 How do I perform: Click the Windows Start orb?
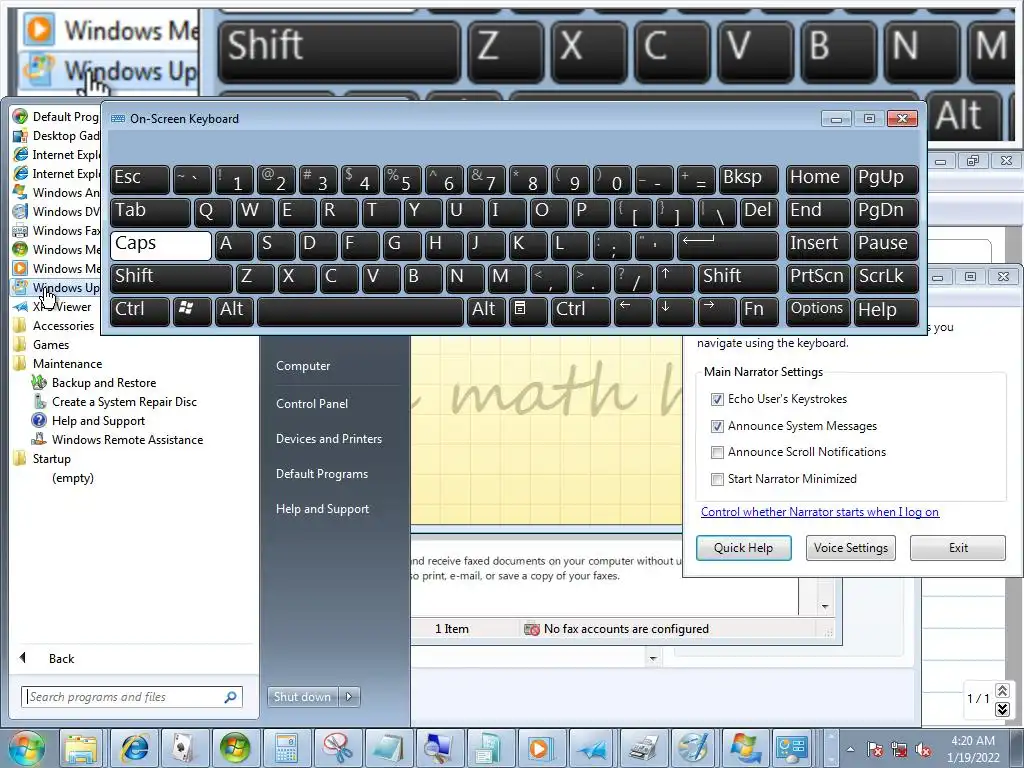(x=27, y=748)
